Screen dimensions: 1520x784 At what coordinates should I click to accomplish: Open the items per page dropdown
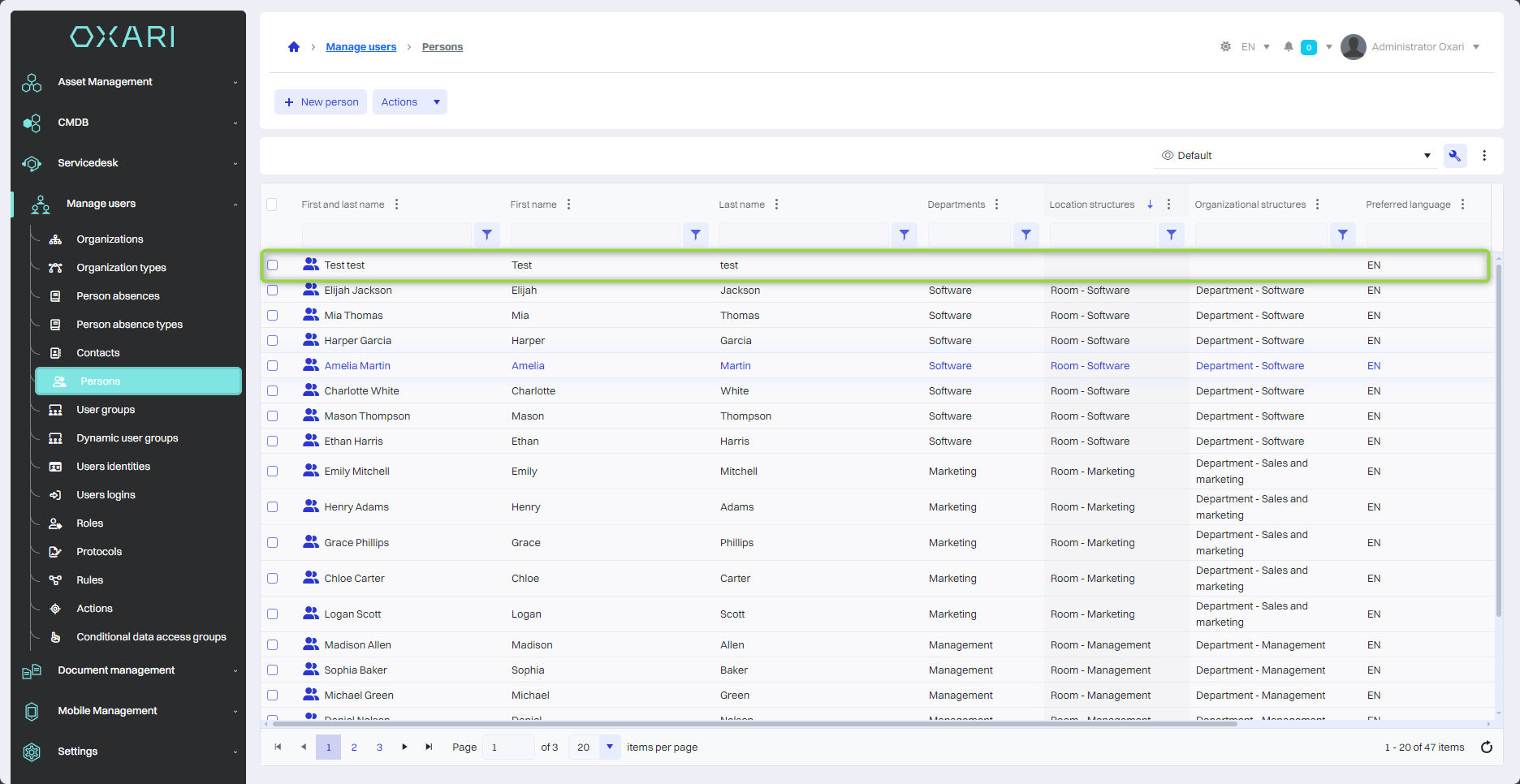coord(609,747)
